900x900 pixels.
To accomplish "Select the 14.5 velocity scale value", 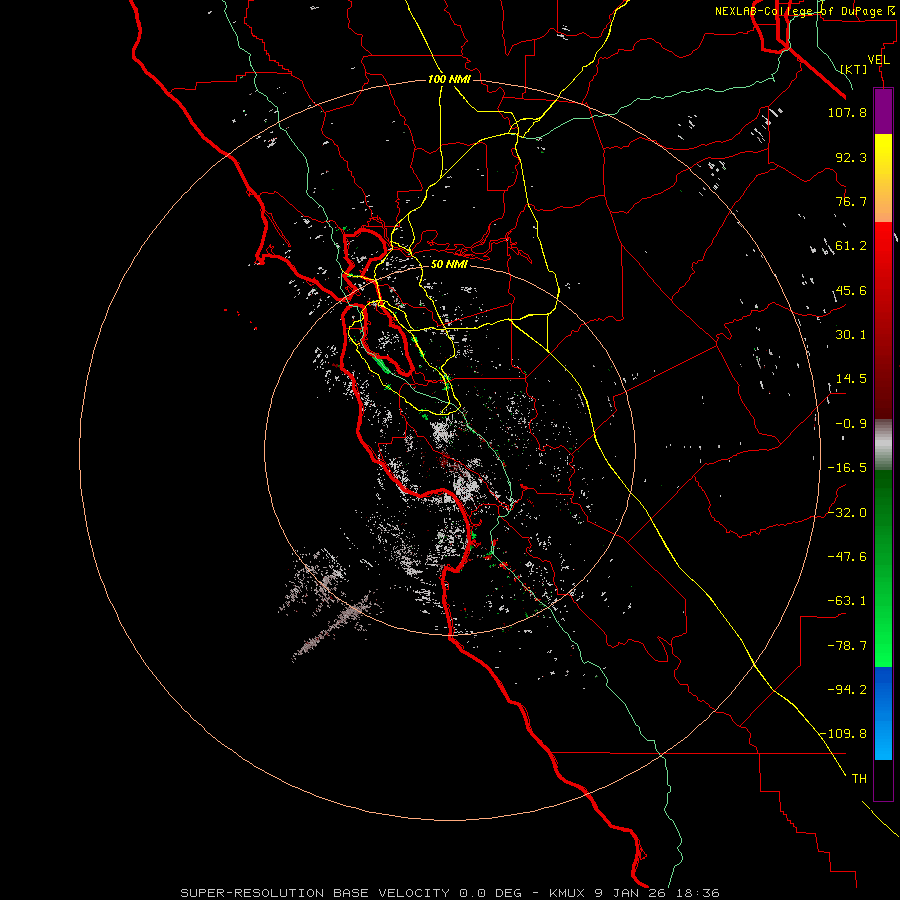I will pos(851,379).
